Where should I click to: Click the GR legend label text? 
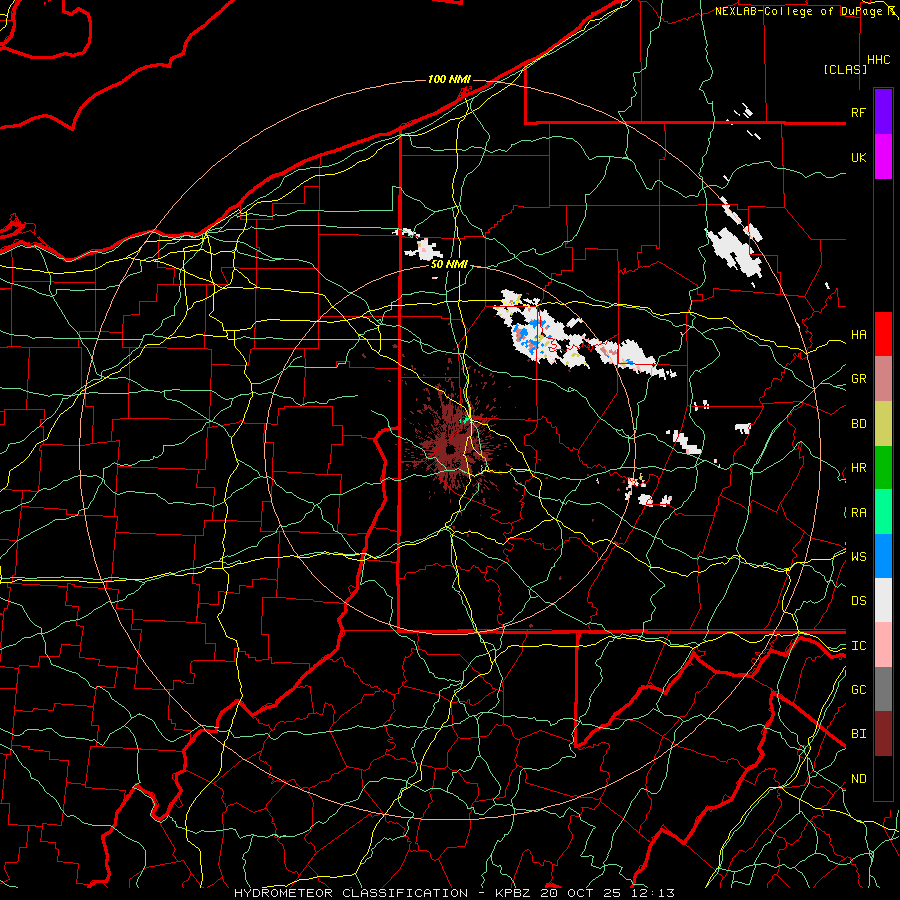click(x=858, y=379)
